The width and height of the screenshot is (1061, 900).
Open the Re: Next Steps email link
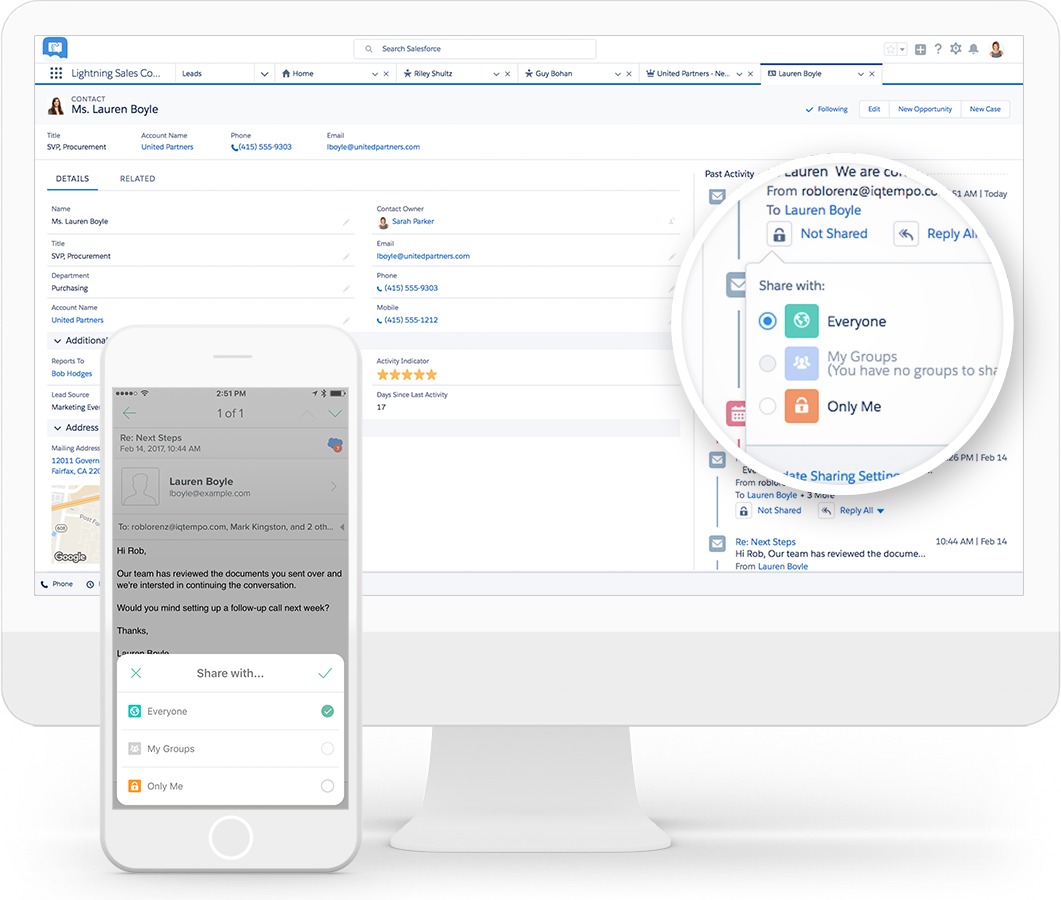coord(765,542)
